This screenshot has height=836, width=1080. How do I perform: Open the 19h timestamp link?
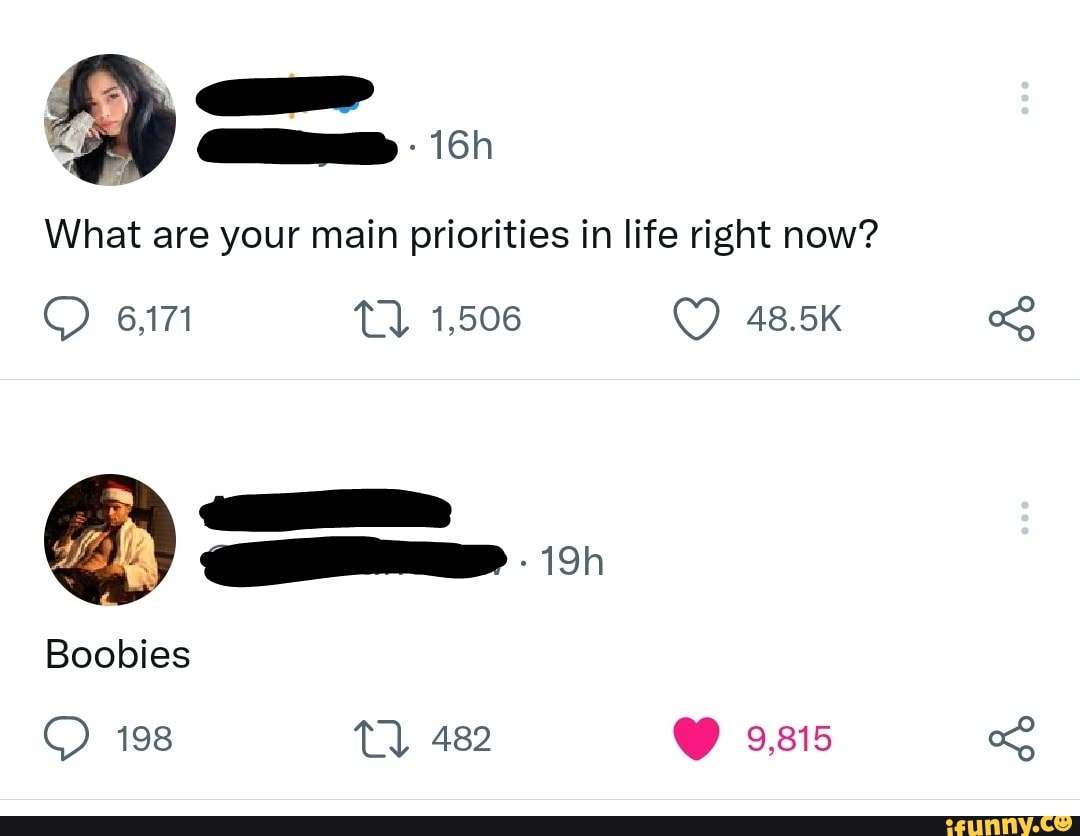(x=573, y=561)
